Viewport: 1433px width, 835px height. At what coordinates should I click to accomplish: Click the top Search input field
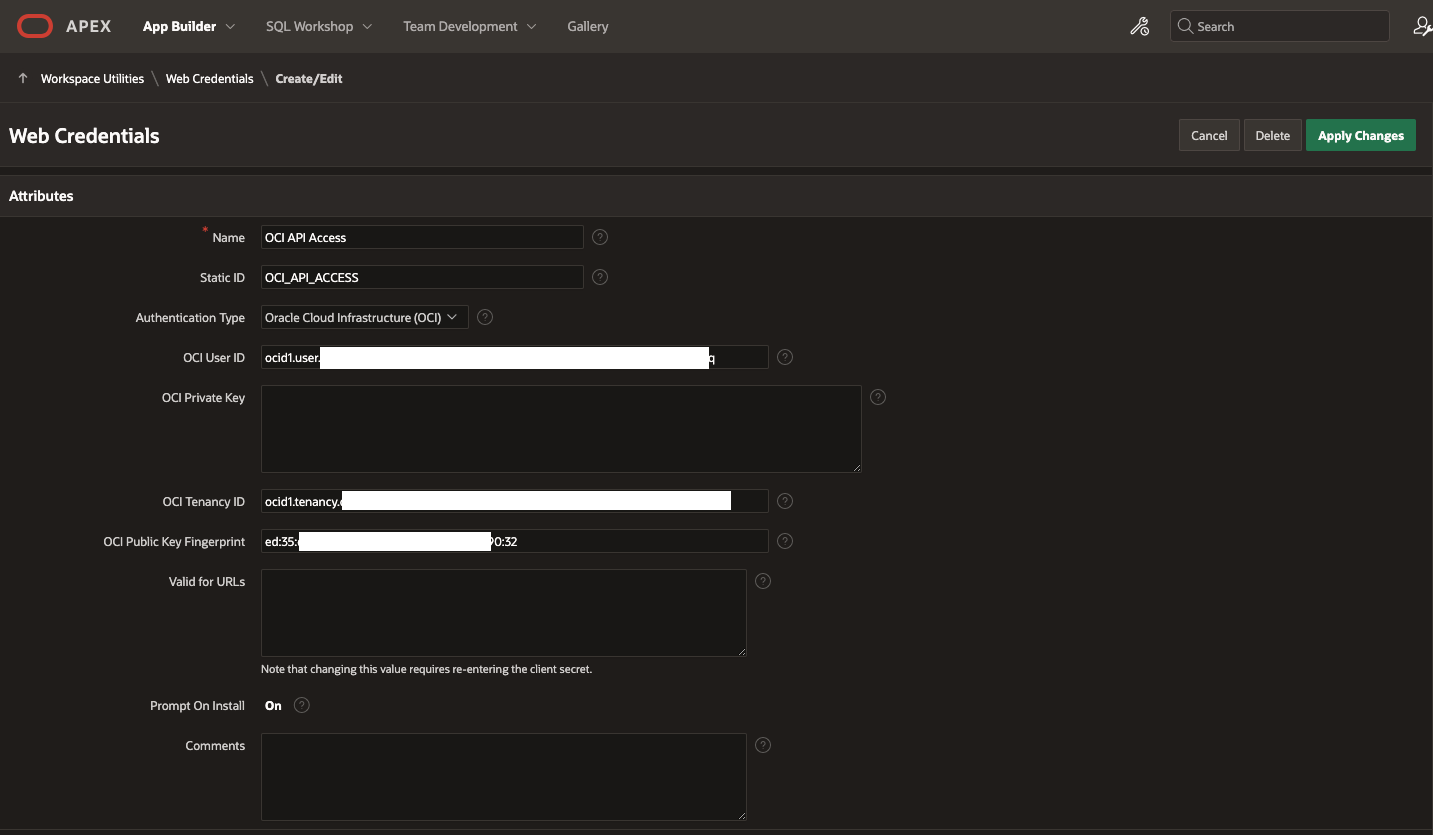click(1280, 26)
